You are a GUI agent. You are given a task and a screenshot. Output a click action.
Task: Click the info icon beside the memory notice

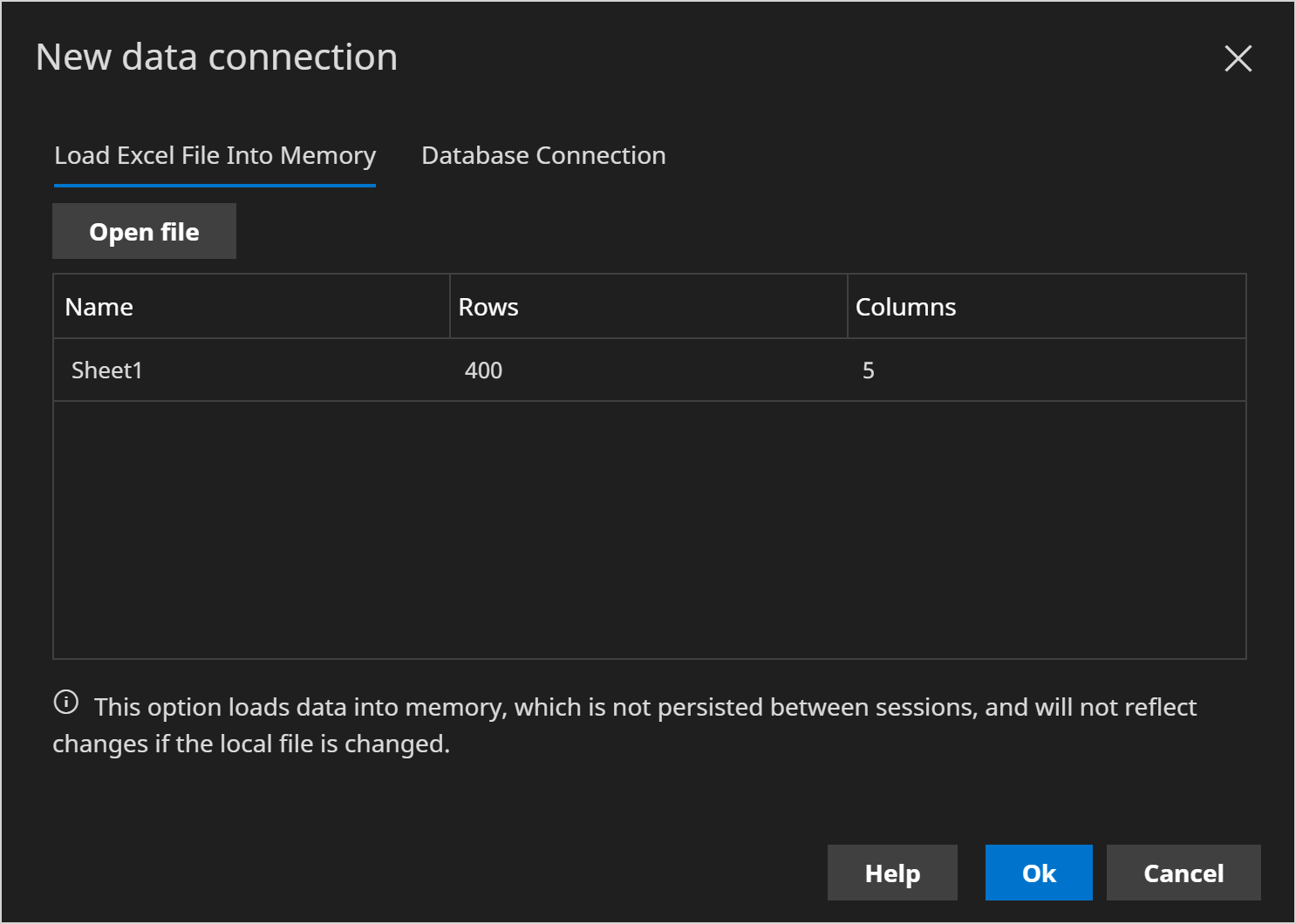(65, 703)
